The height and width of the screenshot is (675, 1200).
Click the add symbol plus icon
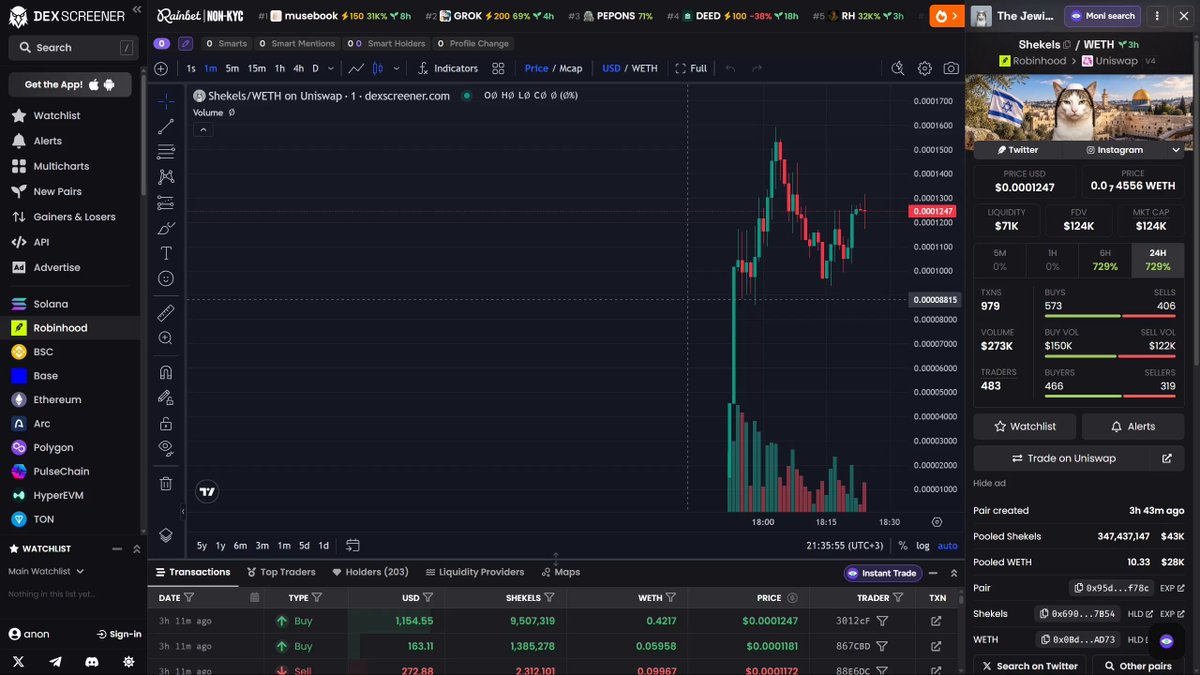point(161,68)
